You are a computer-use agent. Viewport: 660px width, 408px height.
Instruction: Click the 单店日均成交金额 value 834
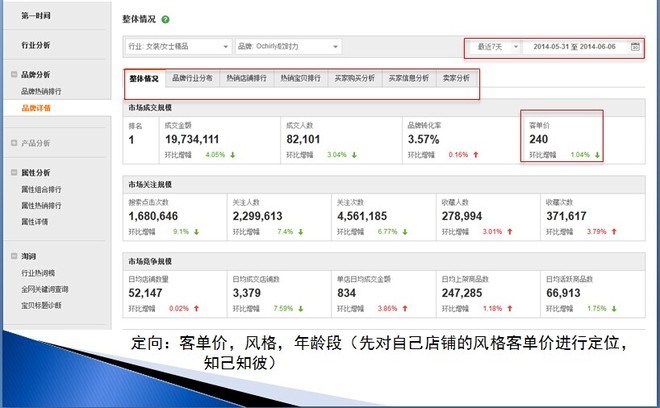346,293
